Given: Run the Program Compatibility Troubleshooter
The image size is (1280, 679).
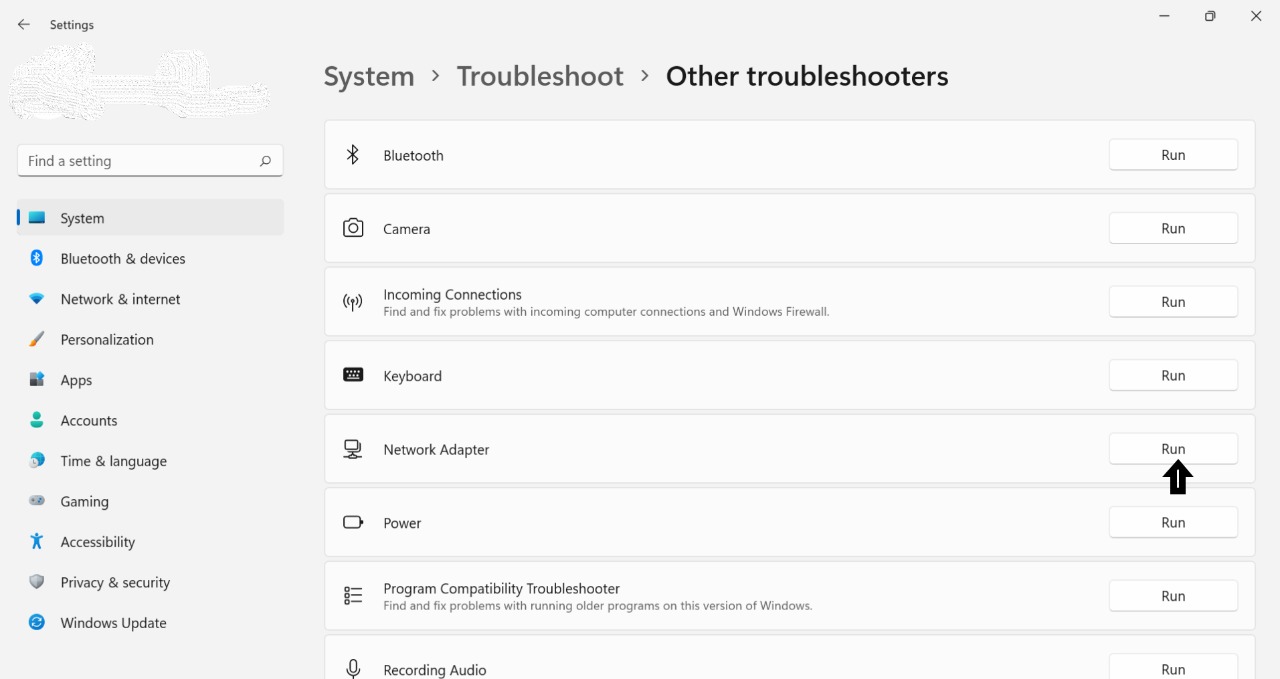Looking at the screenshot, I should tap(1173, 596).
